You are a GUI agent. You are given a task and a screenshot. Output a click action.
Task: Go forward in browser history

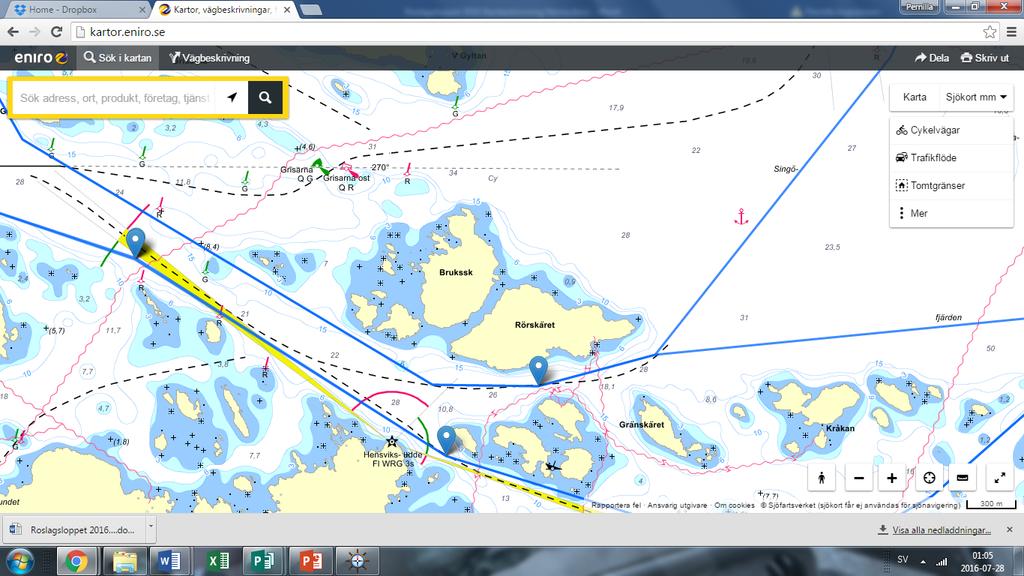[x=35, y=31]
